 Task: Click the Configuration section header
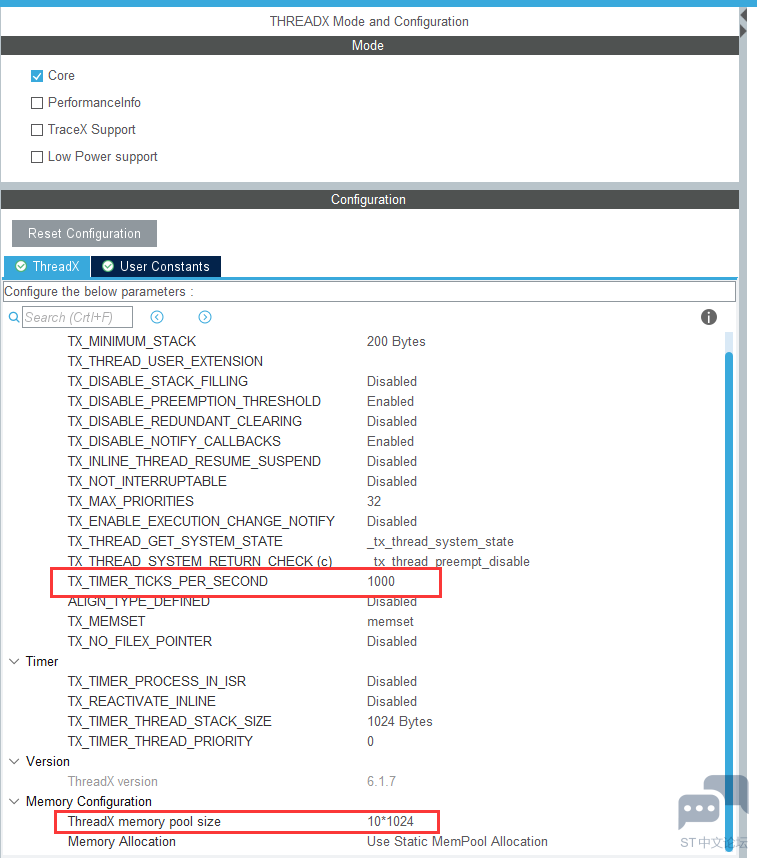(370, 199)
